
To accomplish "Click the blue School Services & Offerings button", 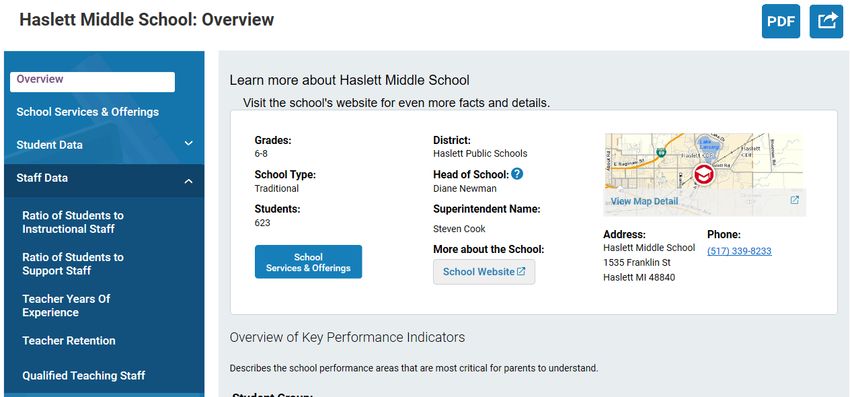I will [308, 262].
